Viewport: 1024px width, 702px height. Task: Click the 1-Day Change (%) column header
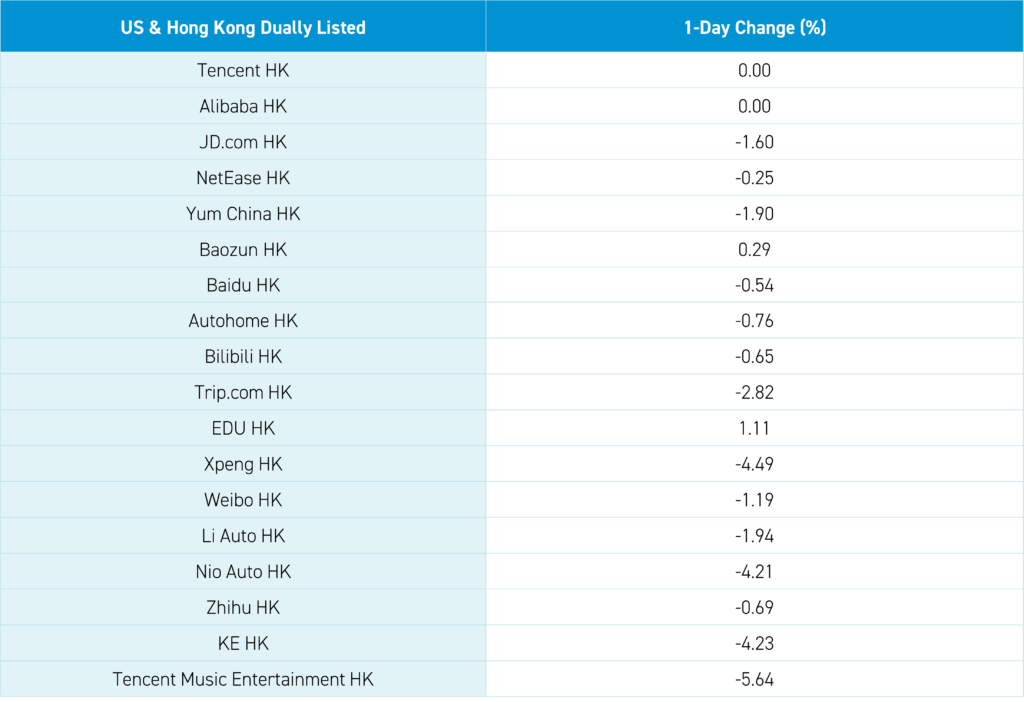pyautogui.click(x=754, y=28)
